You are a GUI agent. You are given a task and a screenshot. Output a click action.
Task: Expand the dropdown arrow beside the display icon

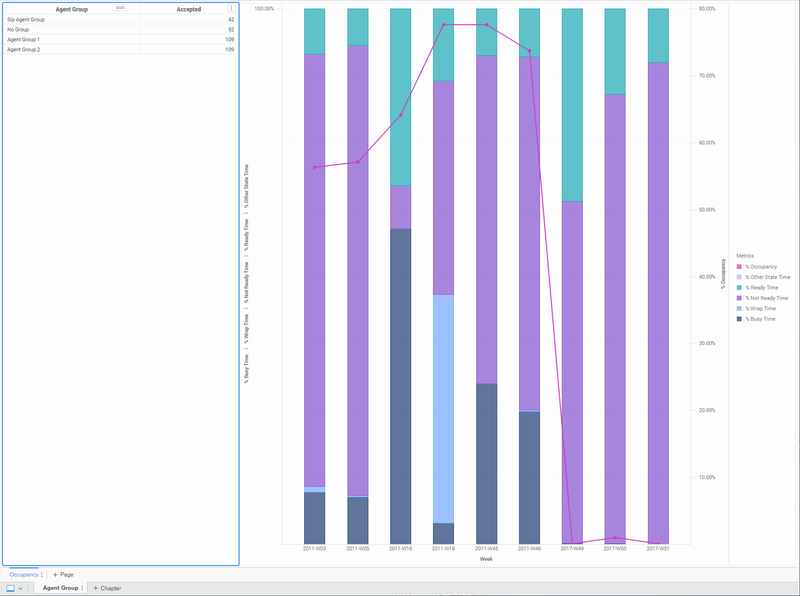click(21, 588)
